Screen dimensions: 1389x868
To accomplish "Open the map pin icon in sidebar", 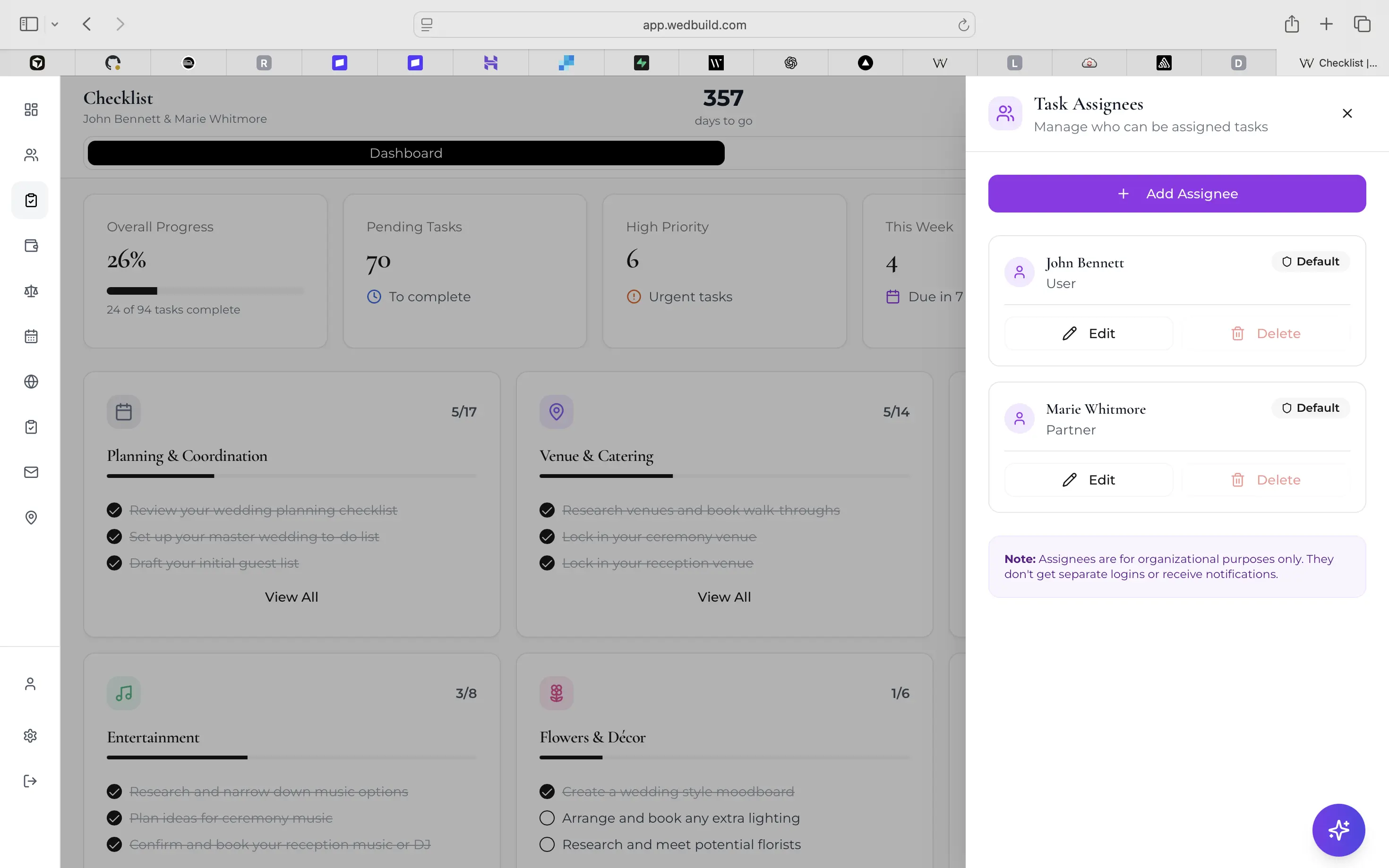I will coord(31,518).
